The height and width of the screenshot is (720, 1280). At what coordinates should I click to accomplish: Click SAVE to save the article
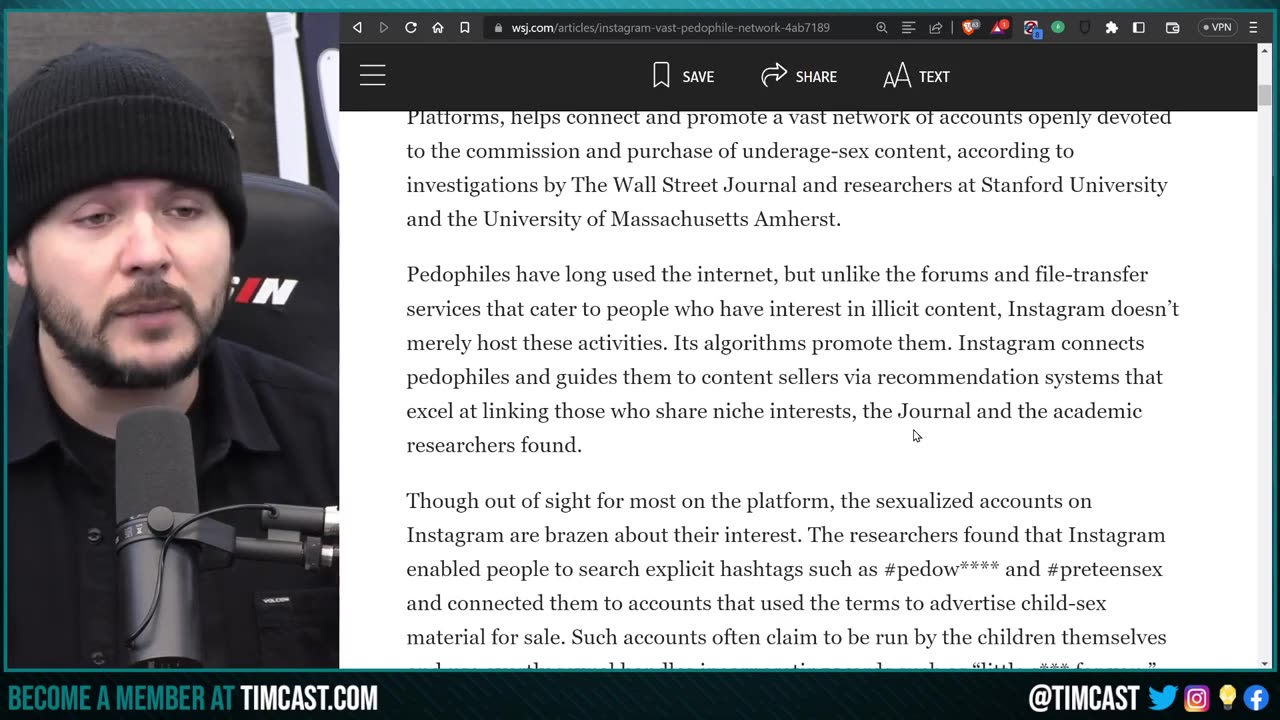pyautogui.click(x=683, y=76)
